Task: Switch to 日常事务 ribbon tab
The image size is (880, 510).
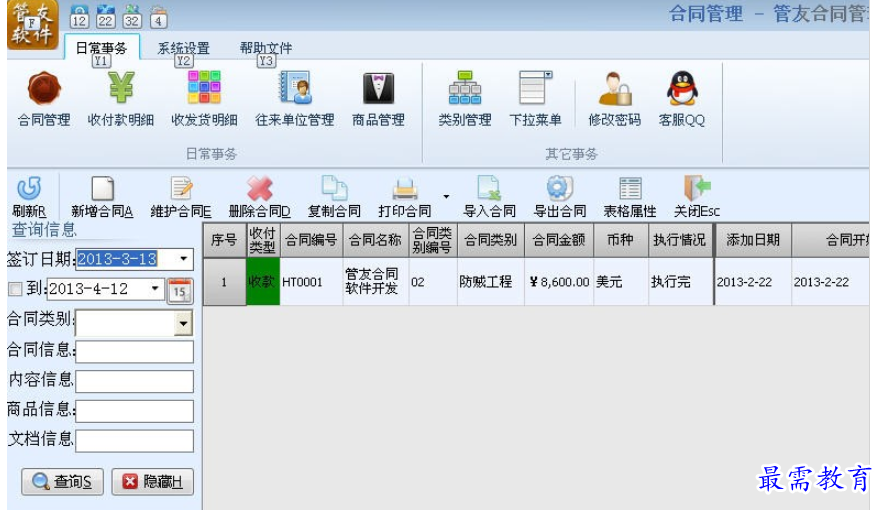Action: coord(102,48)
